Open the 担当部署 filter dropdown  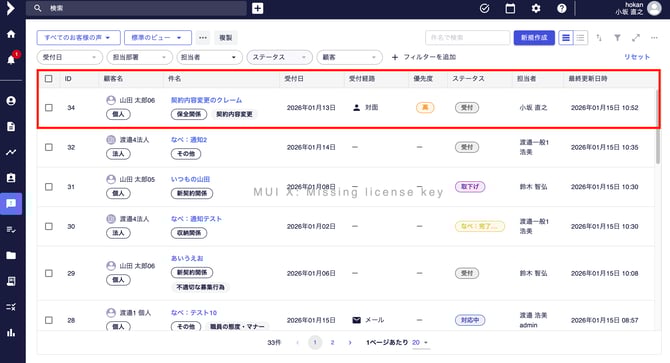click(x=140, y=57)
